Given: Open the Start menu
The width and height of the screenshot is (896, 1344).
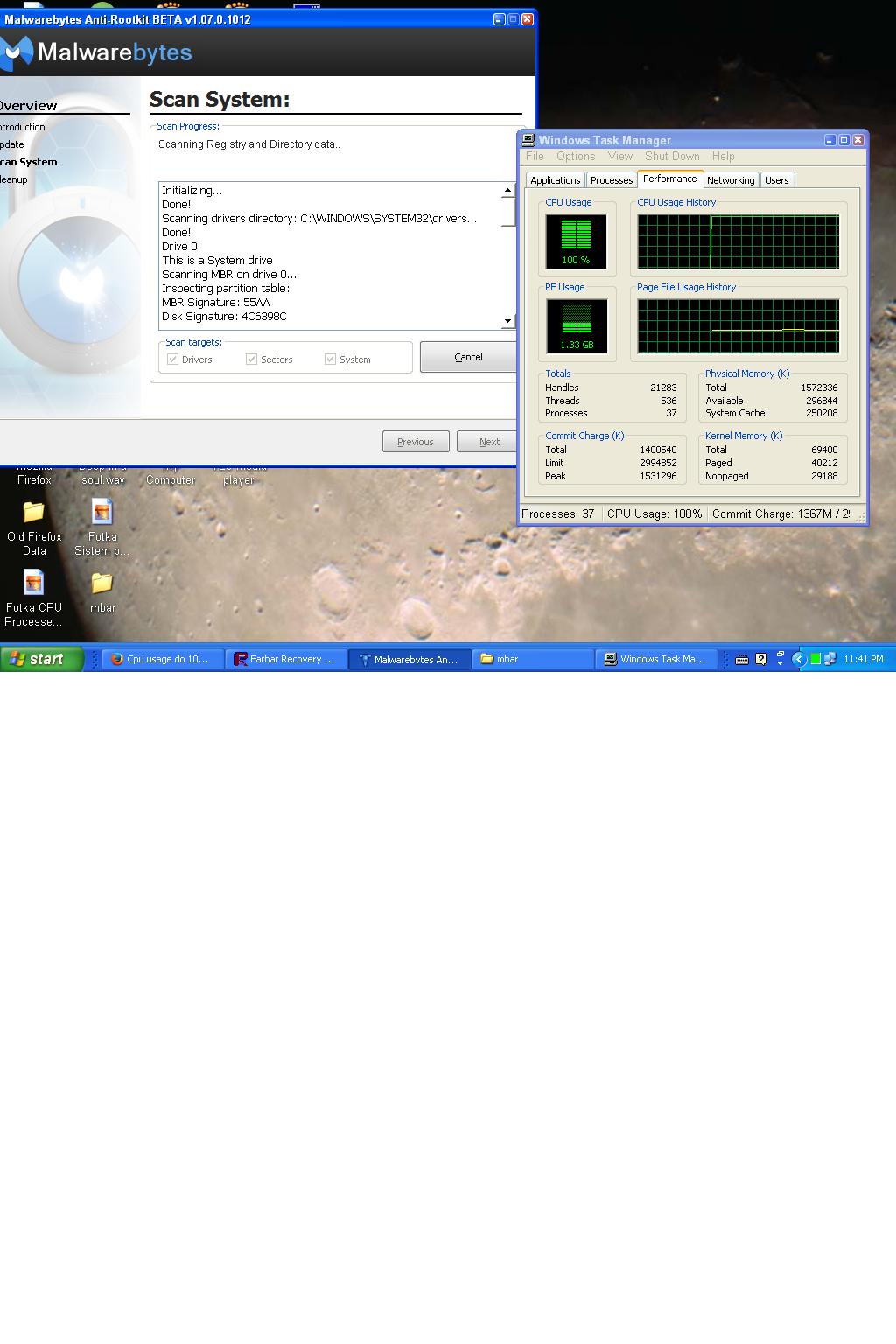Looking at the screenshot, I should (41, 659).
